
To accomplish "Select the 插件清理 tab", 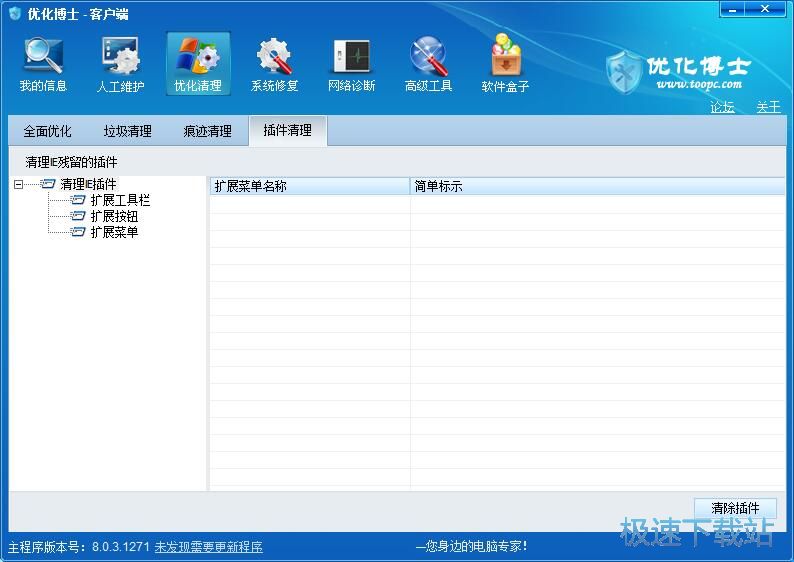I will [288, 131].
